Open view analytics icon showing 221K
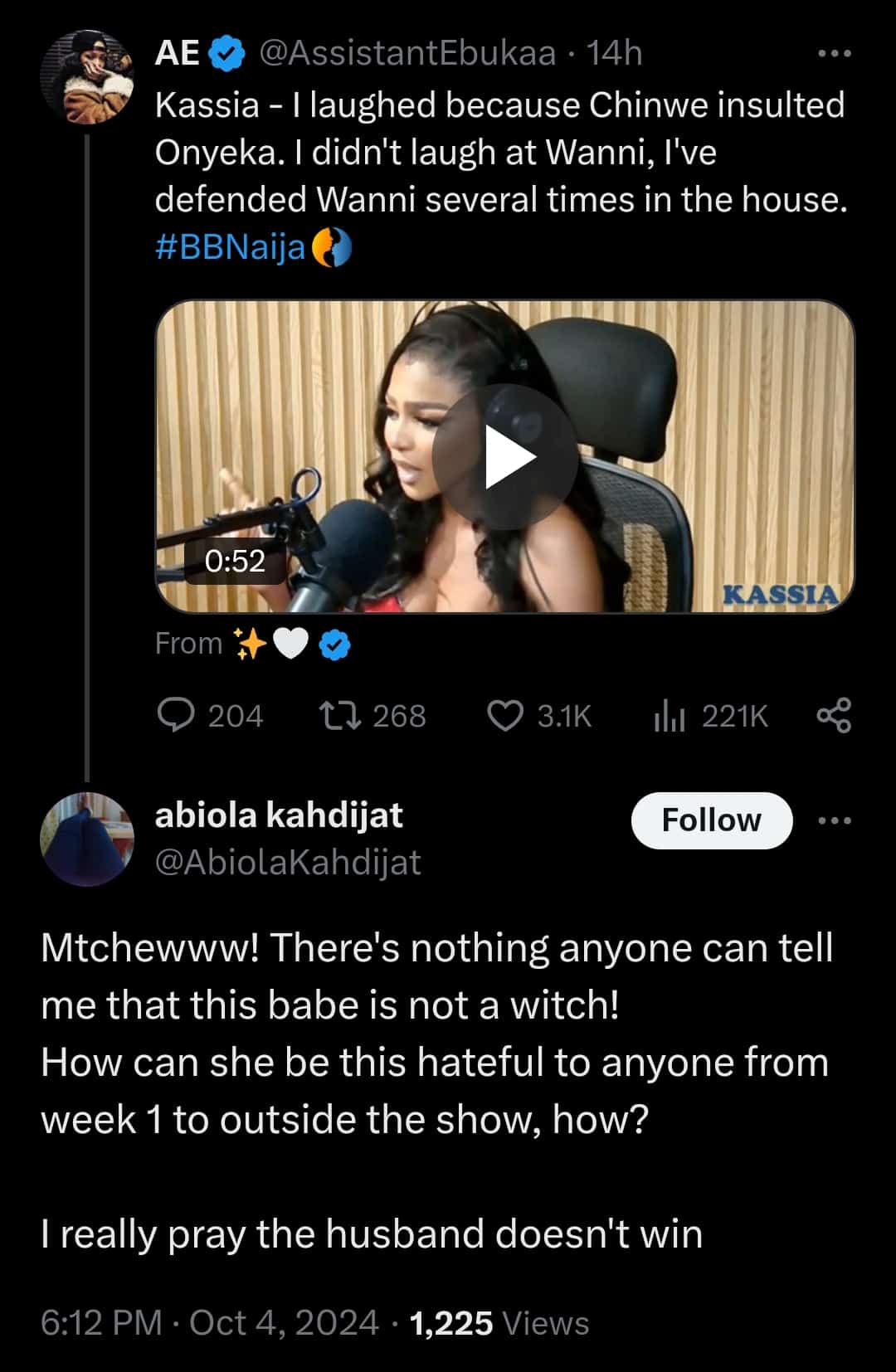 pyautogui.click(x=670, y=715)
